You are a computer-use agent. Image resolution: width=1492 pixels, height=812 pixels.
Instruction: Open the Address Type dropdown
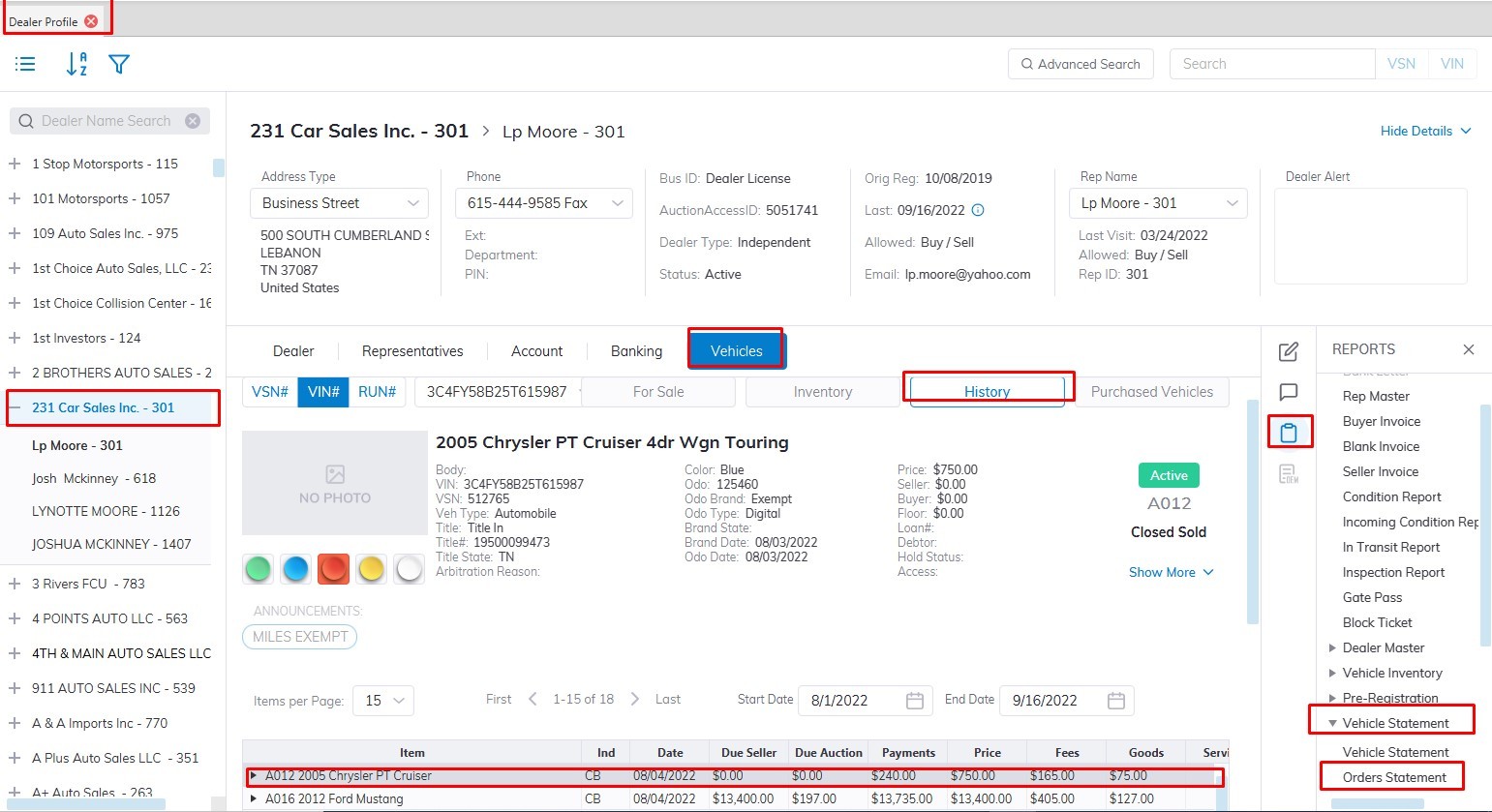pos(339,203)
